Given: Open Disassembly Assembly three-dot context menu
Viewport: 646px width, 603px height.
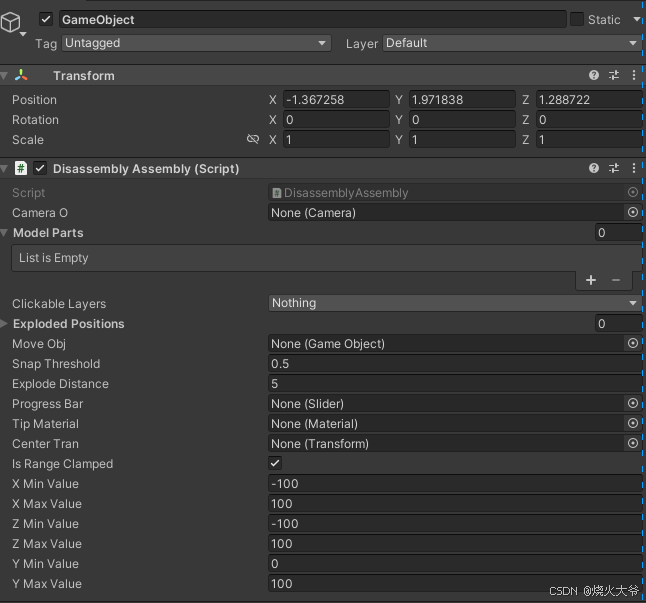Looking at the screenshot, I should pyautogui.click(x=634, y=168).
